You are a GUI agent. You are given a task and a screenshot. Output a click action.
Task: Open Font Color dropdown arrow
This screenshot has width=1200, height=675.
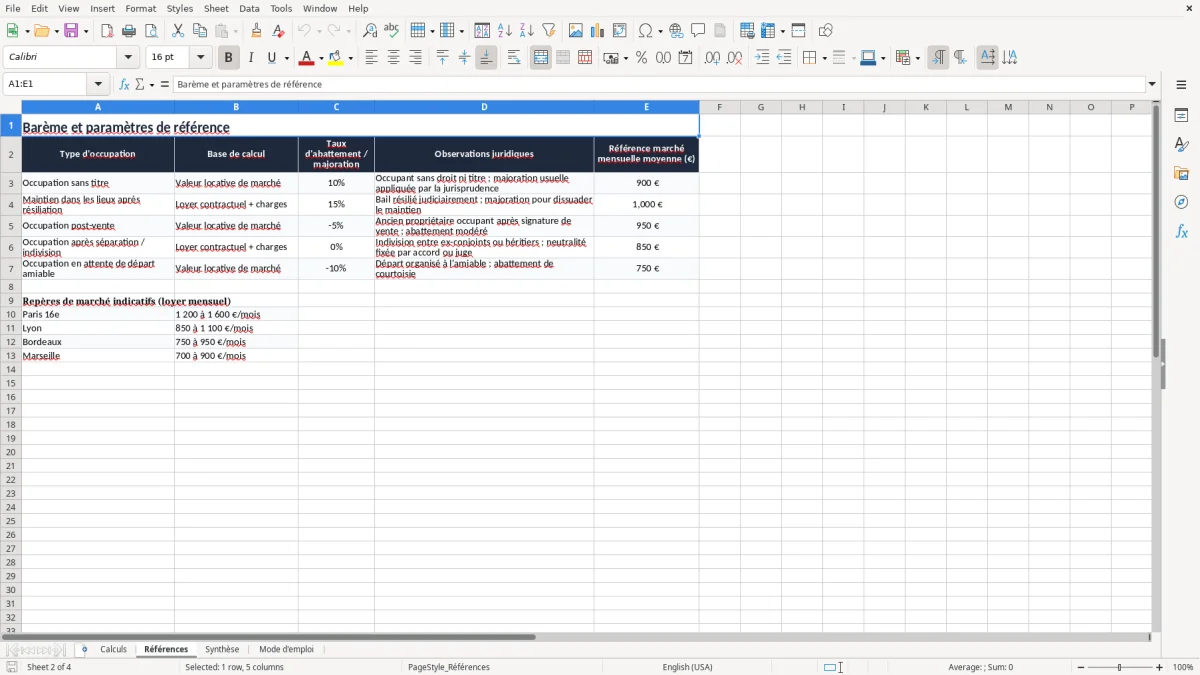click(x=321, y=59)
